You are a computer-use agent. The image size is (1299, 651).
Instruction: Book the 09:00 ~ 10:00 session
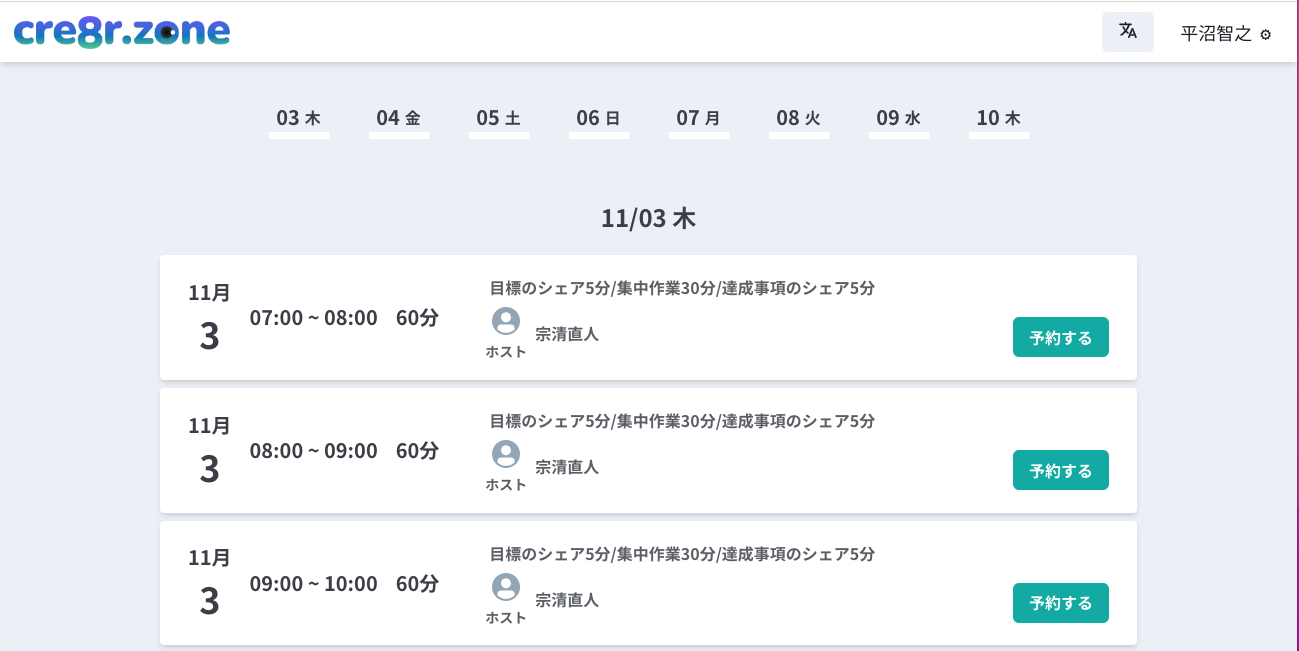[1060, 603]
